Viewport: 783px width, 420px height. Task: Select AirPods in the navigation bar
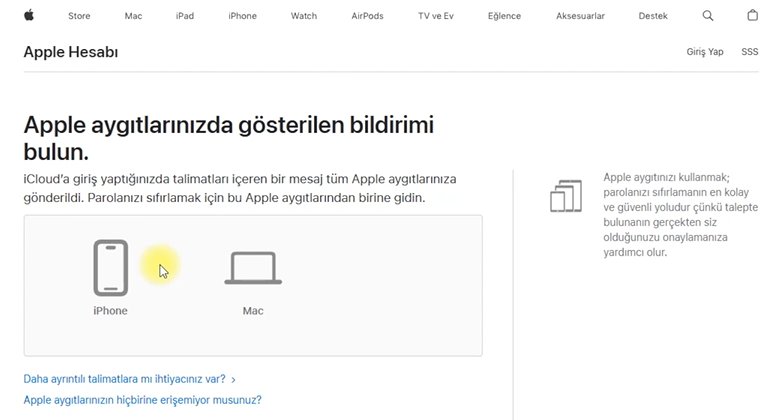(368, 16)
